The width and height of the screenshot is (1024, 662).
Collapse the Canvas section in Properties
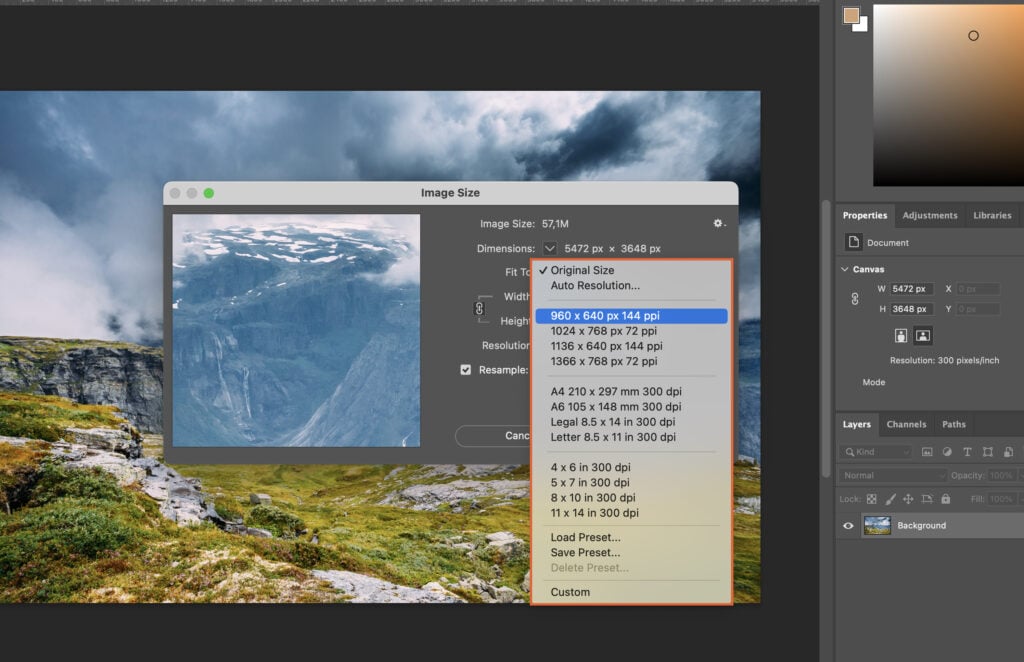pos(843,268)
